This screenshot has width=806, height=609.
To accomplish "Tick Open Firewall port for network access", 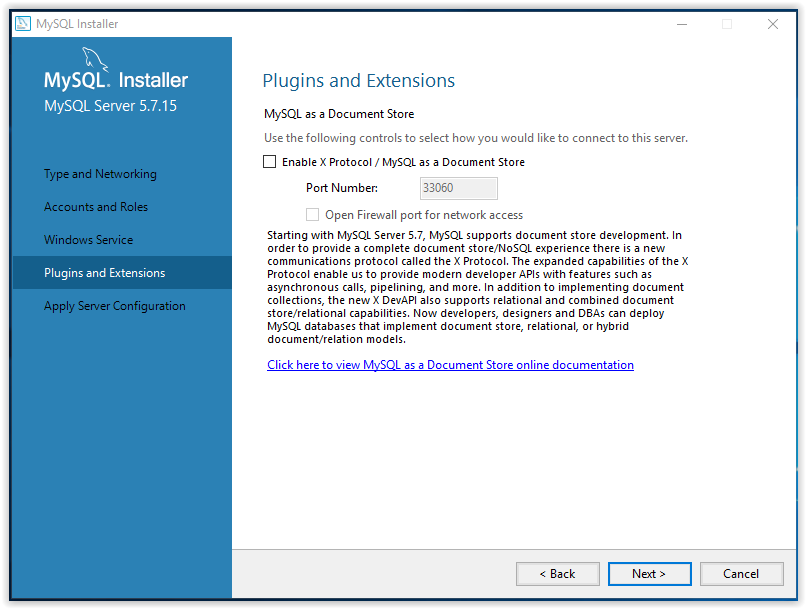I will (312, 214).
